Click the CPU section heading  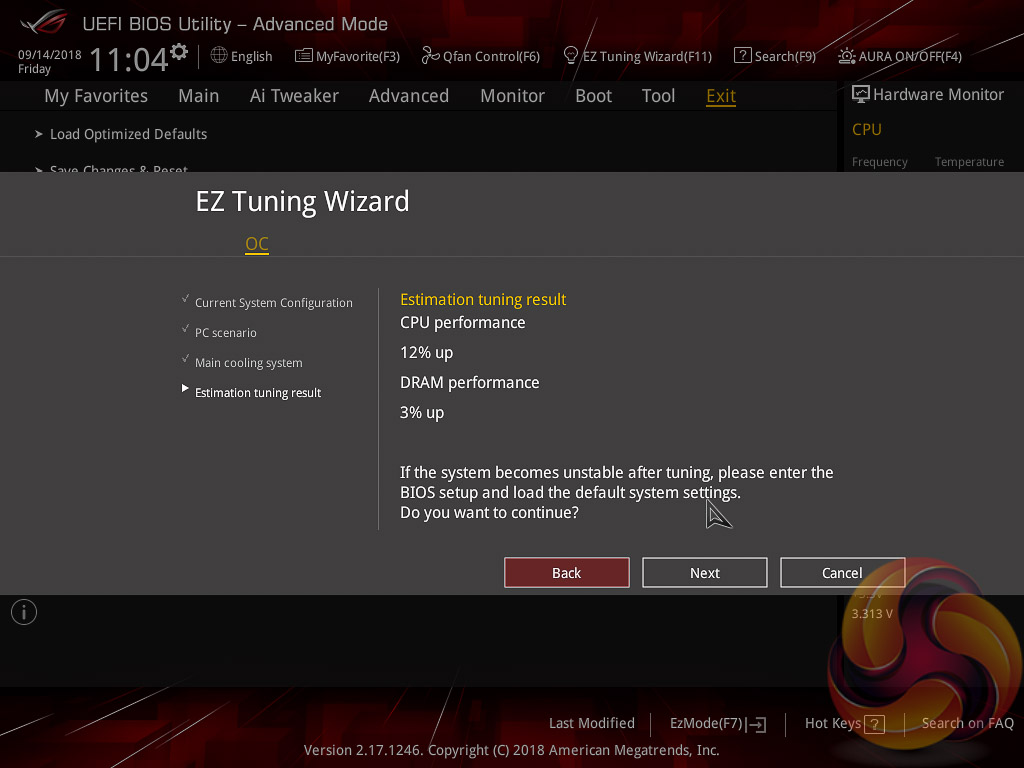click(867, 129)
